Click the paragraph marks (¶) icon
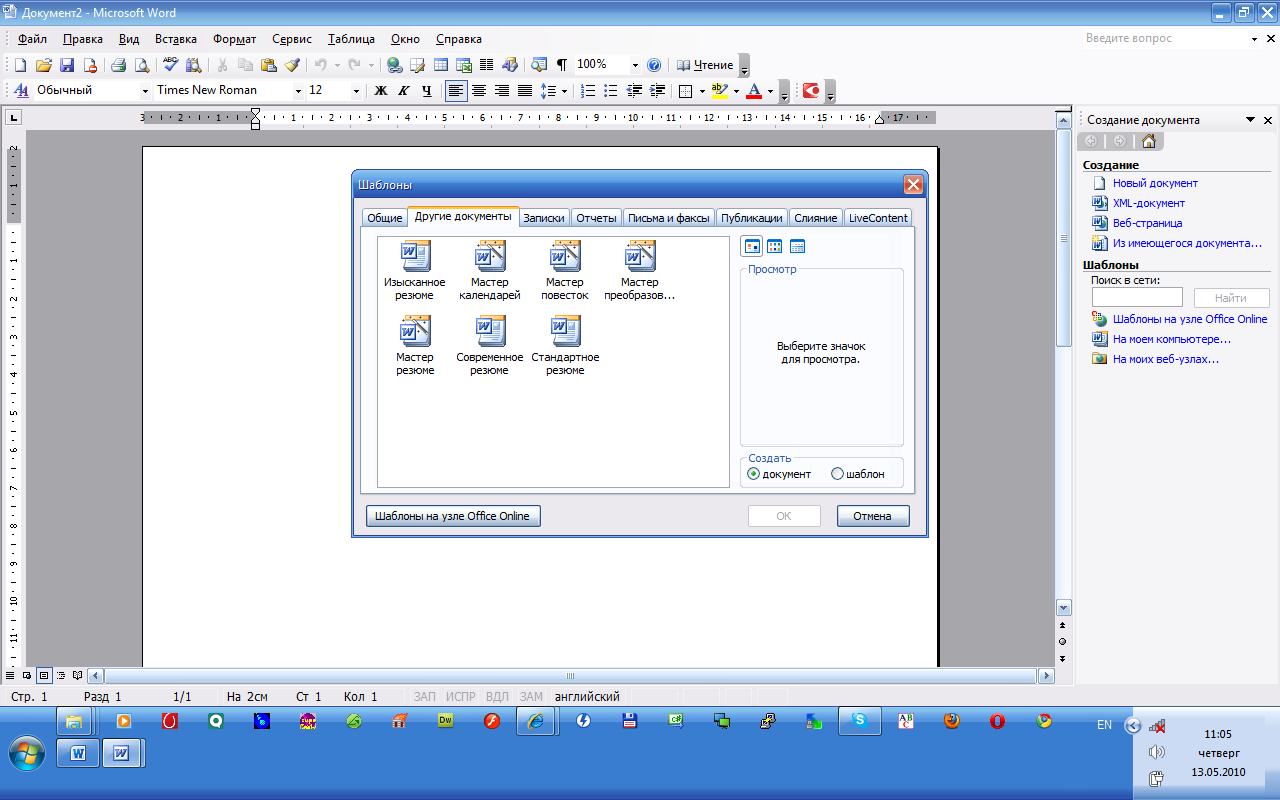This screenshot has height=800, width=1280. click(562, 65)
